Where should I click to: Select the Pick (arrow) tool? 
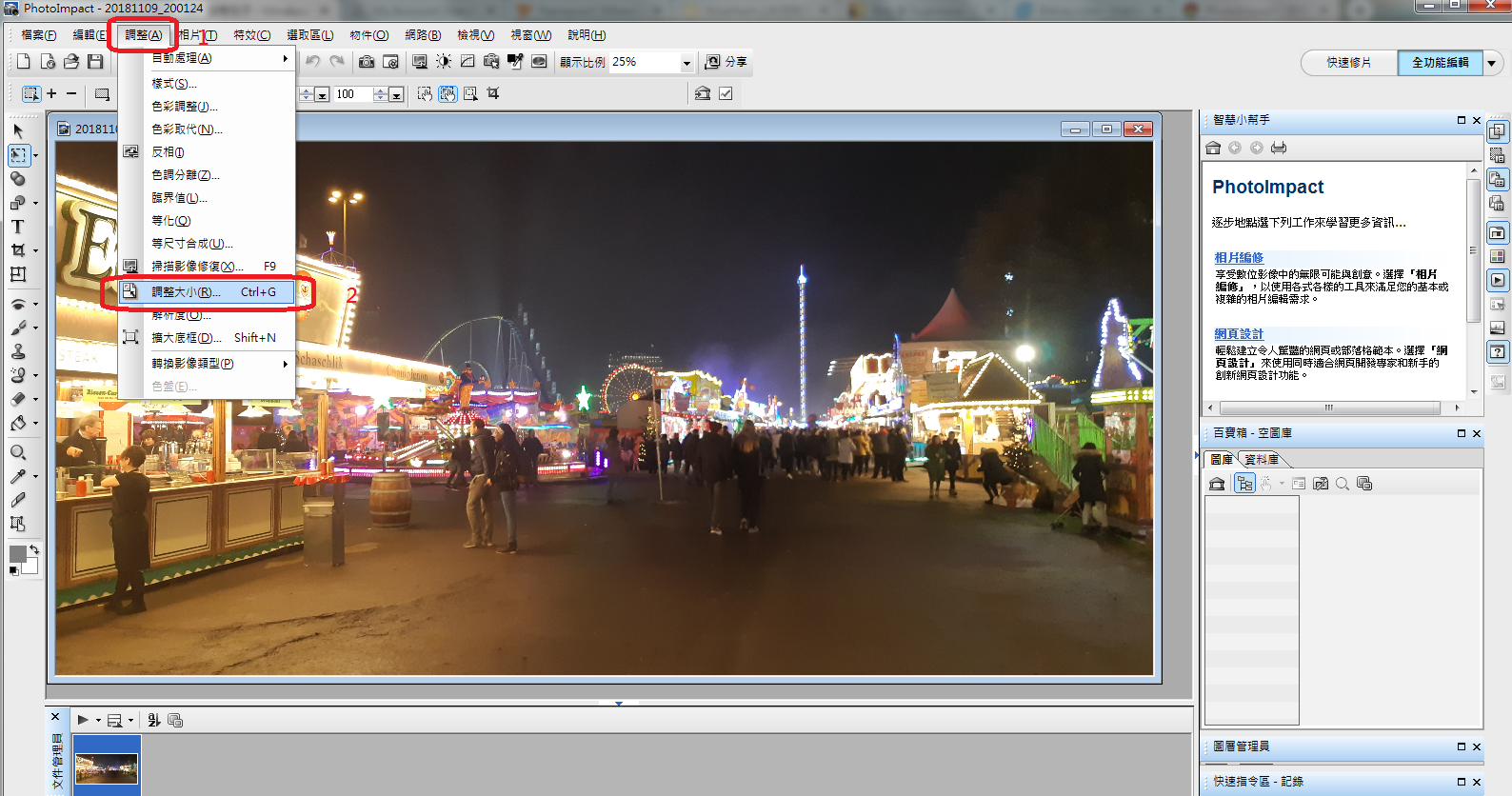[x=18, y=130]
